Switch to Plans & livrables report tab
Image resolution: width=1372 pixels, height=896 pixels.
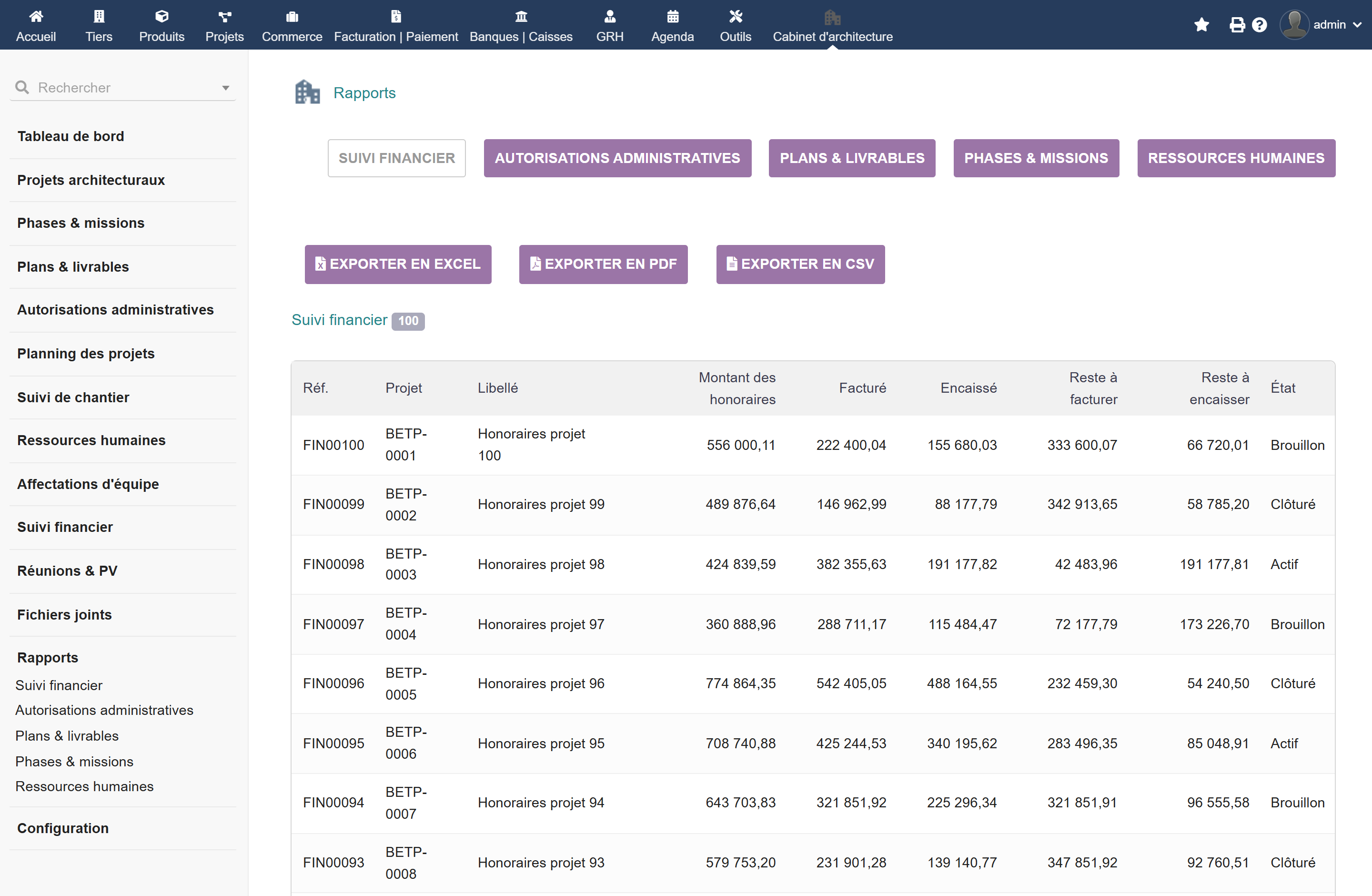851,158
